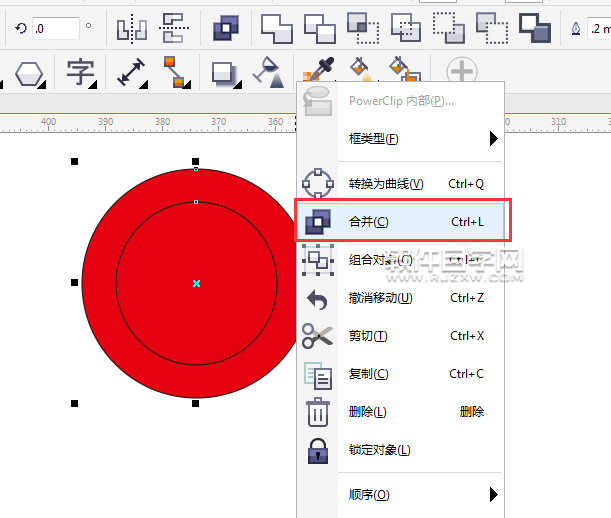The image size is (611, 518).
Task: Click the mirror horizontally icon
Action: click(132, 28)
